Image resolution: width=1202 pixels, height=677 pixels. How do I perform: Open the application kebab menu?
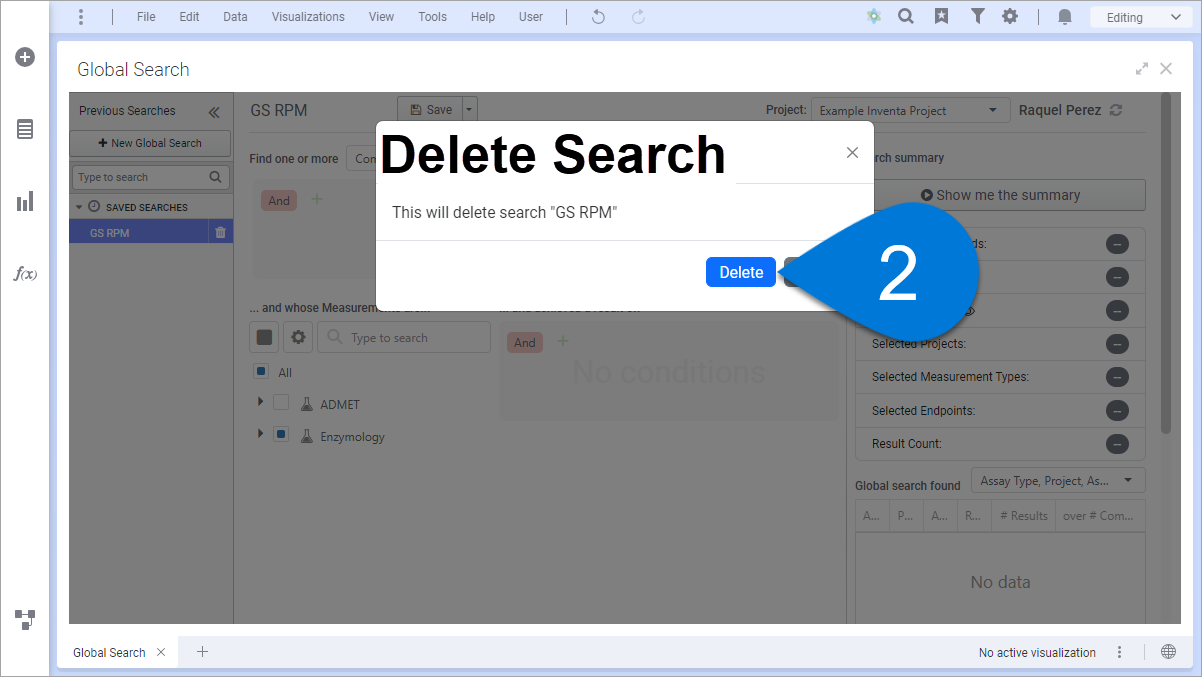(81, 17)
